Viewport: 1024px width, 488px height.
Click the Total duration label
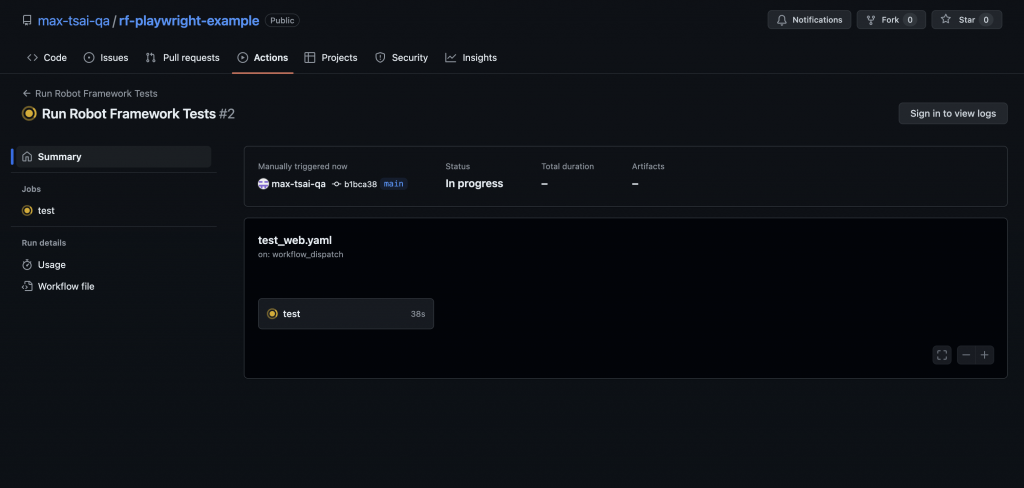(568, 167)
